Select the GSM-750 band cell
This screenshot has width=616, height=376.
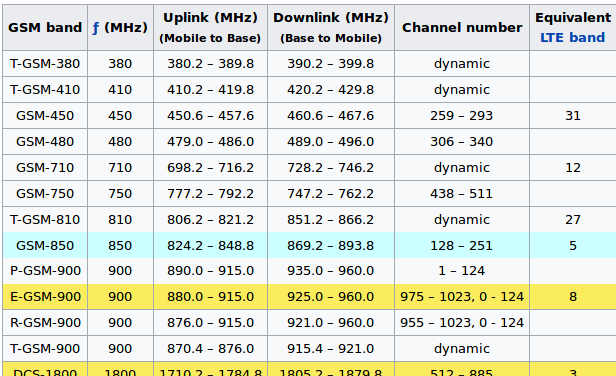click(45, 193)
